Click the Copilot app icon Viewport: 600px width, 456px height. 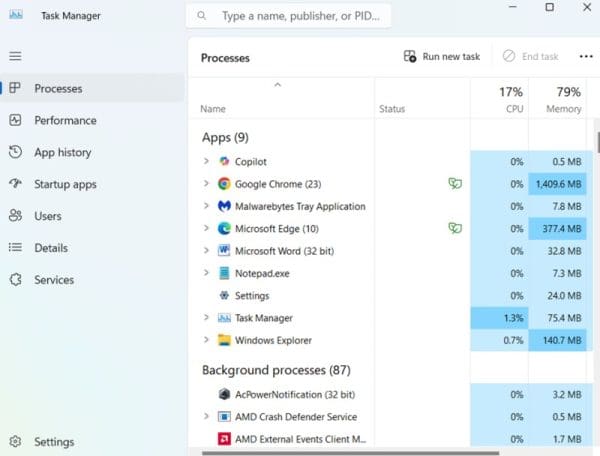tap(225, 161)
